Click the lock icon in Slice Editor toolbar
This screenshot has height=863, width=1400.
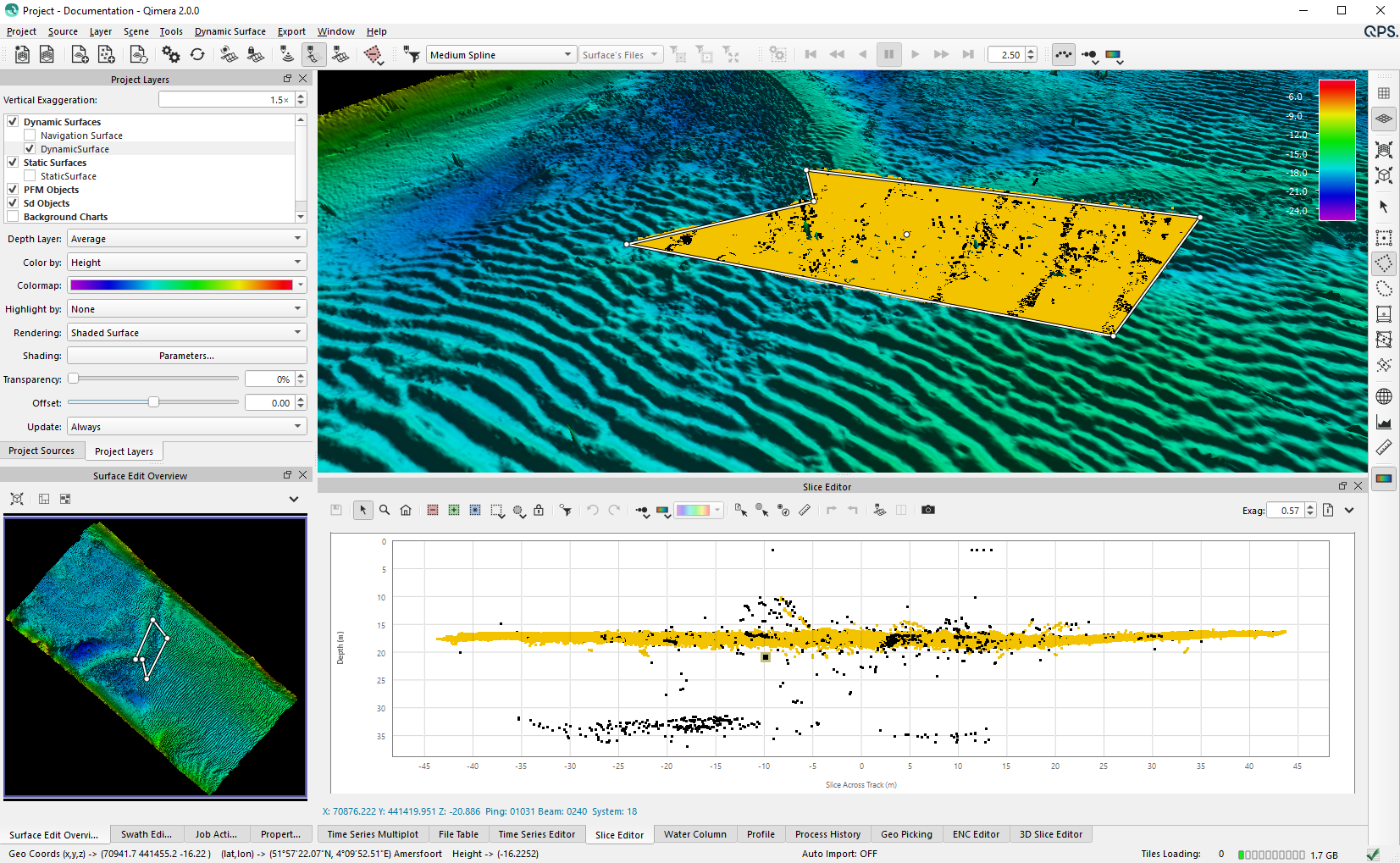click(539, 510)
